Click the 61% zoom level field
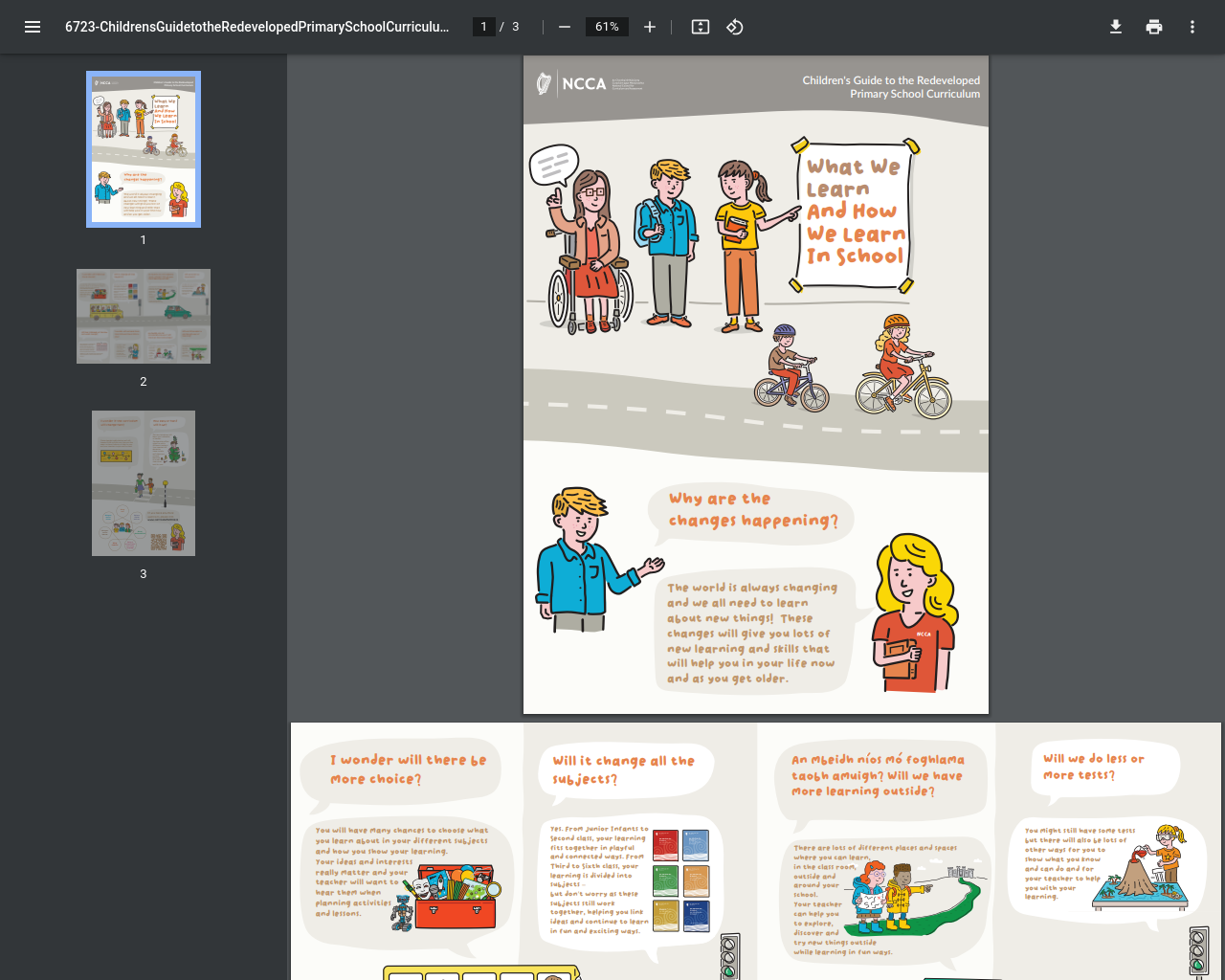This screenshot has width=1225, height=980. point(607,27)
